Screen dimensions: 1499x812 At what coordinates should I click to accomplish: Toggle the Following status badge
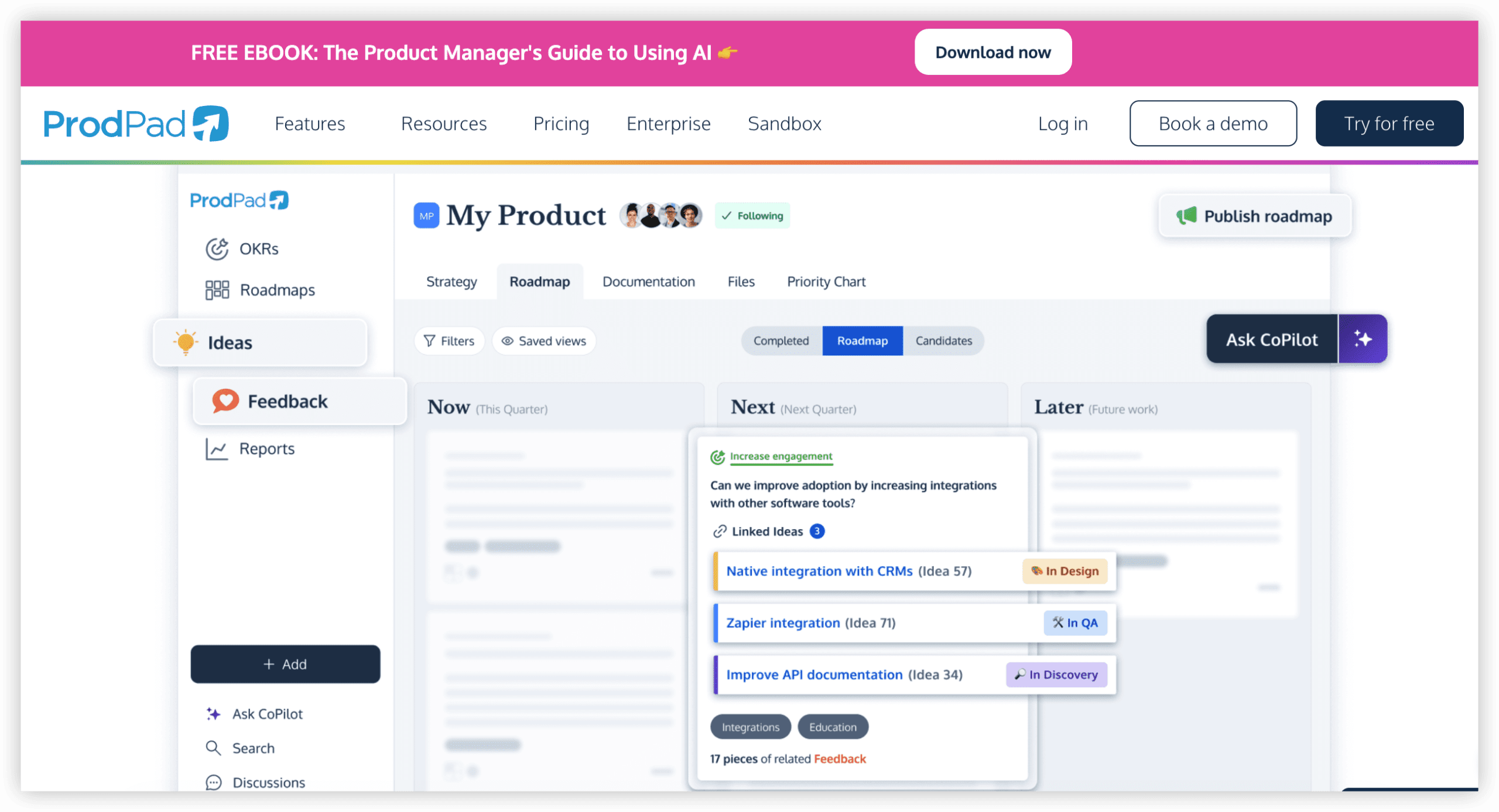pyautogui.click(x=752, y=215)
